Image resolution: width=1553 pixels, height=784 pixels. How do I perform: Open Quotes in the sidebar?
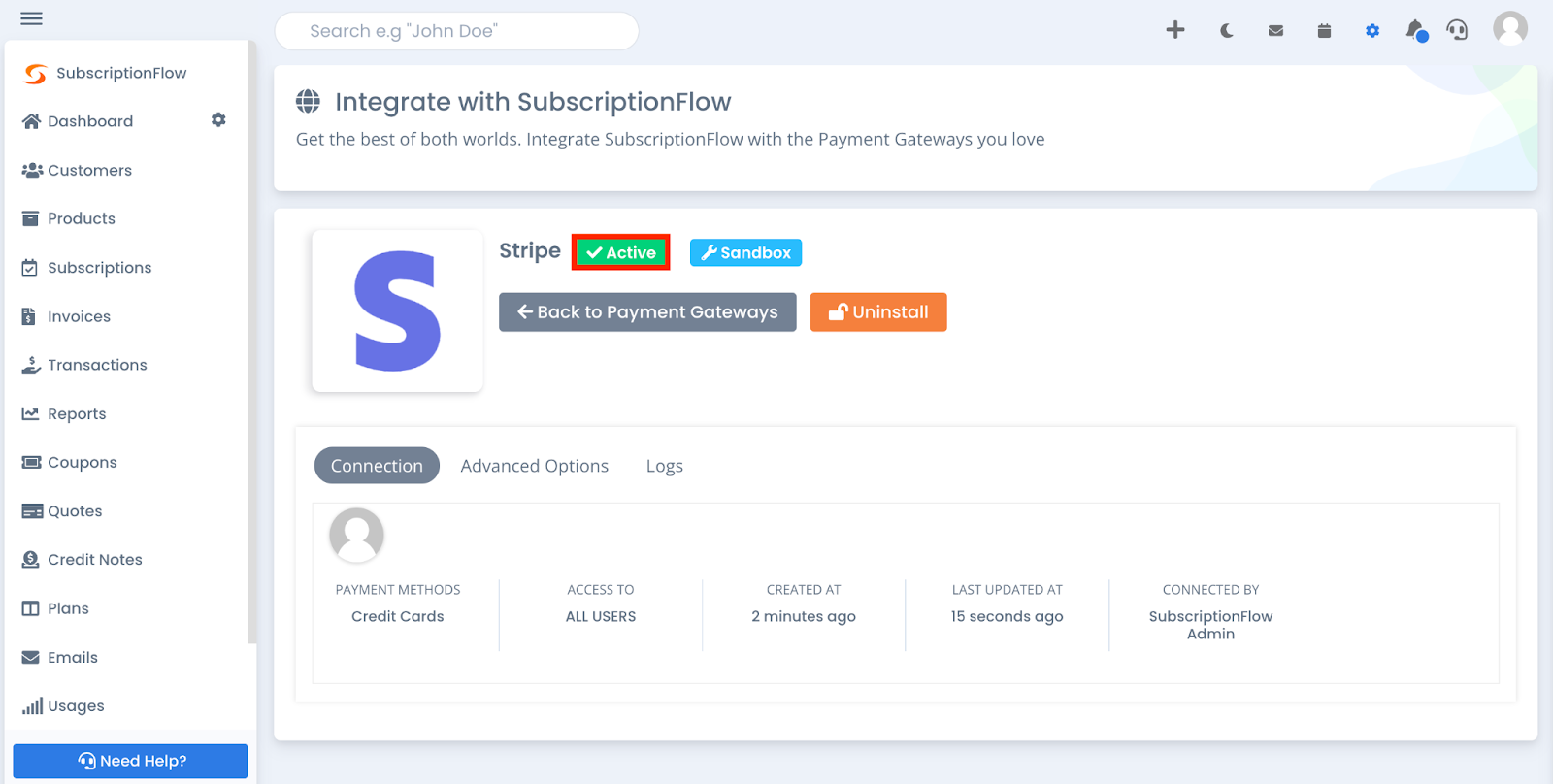coord(62,511)
